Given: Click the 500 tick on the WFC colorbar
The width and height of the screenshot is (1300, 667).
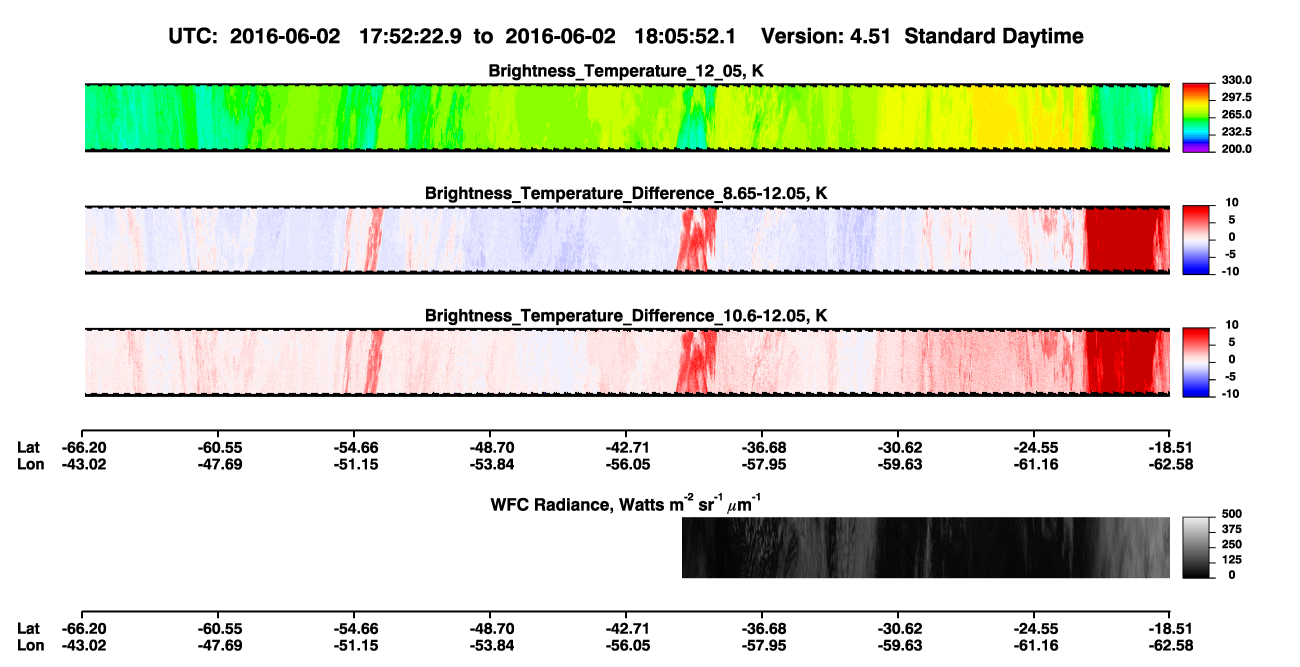Looking at the screenshot, I should 1231,513.
